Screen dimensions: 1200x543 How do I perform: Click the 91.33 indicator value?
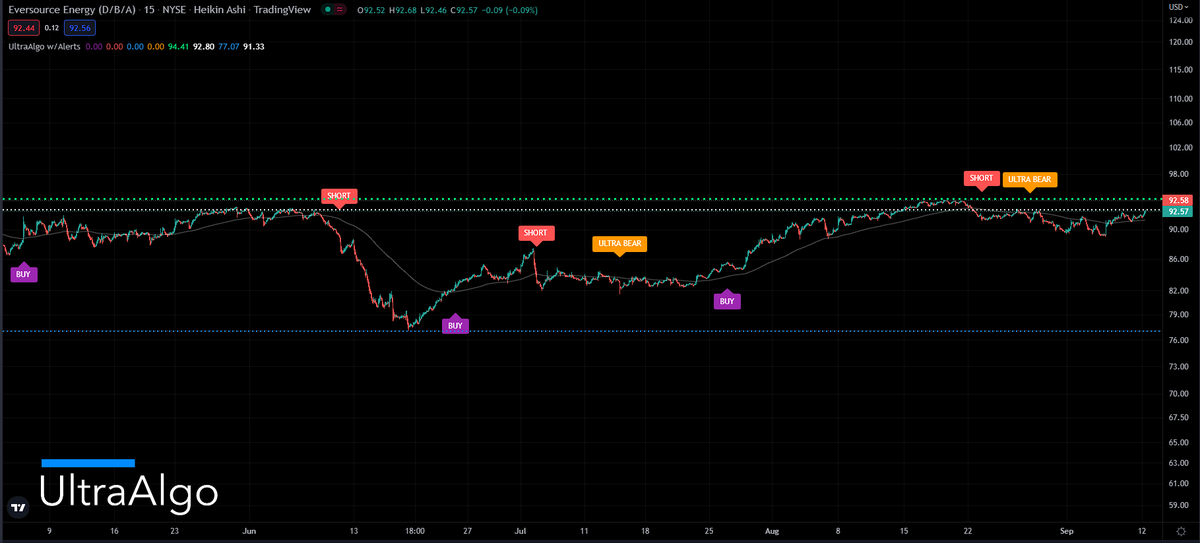[x=254, y=46]
